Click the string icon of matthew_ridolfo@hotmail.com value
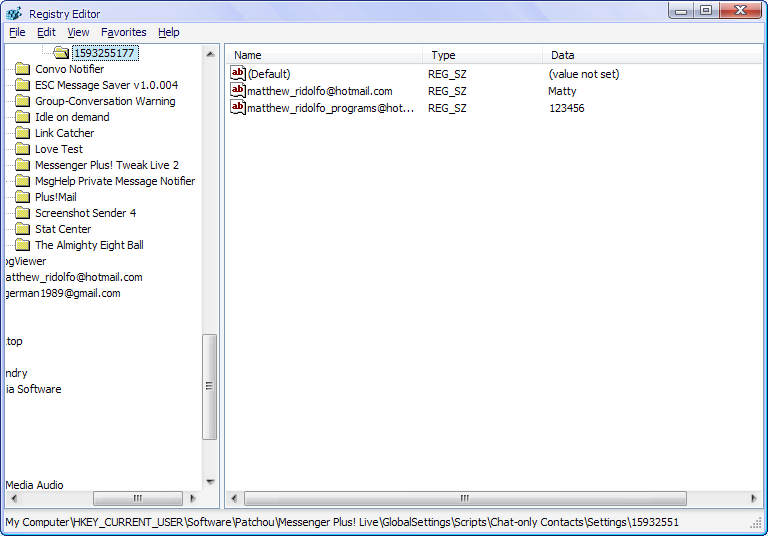 [x=238, y=91]
